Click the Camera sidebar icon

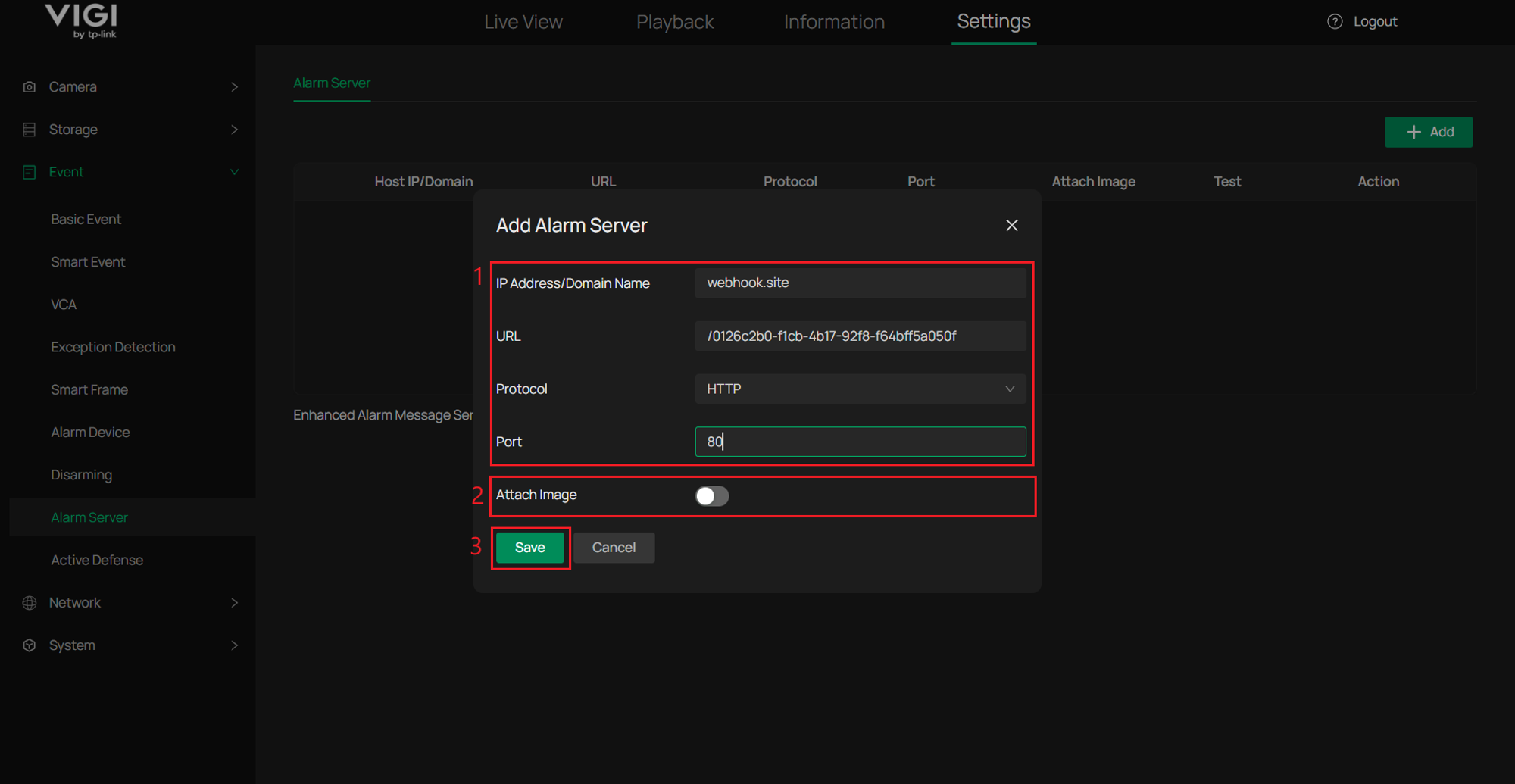click(30, 87)
